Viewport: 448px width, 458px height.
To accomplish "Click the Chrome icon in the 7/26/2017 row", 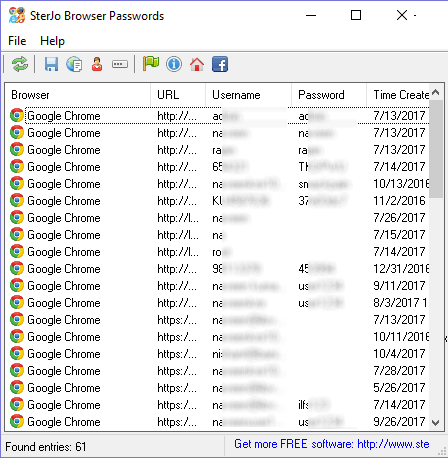I will [x=17, y=217].
